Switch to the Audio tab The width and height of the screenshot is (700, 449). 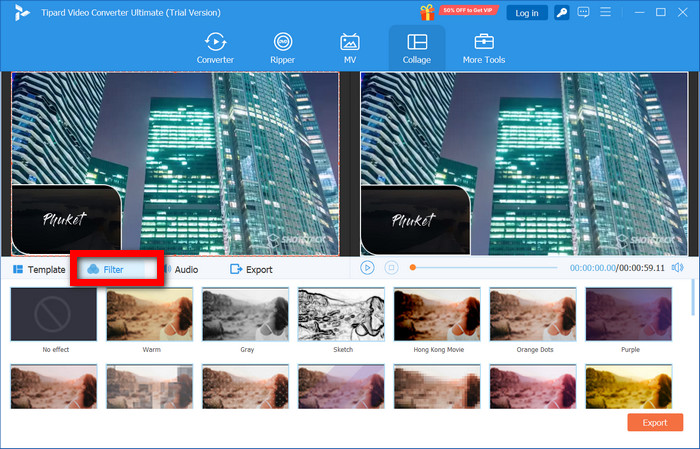(182, 270)
